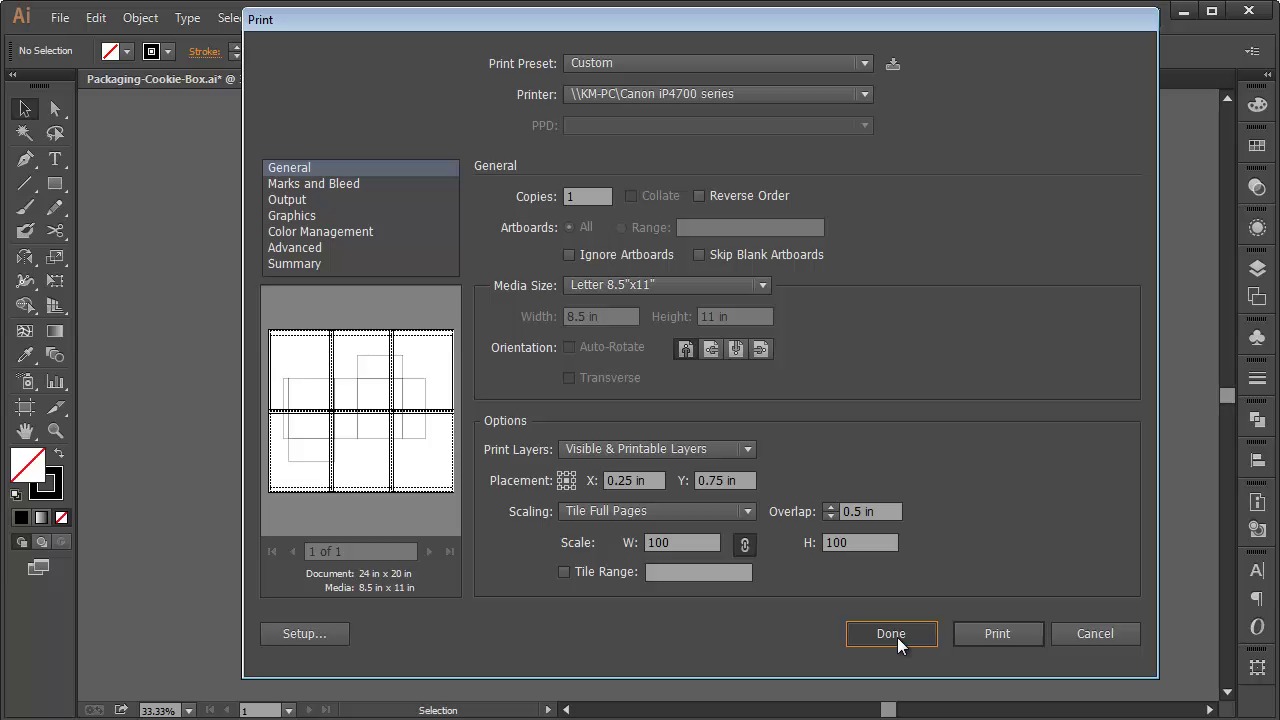
Task: Enable the Reverse Order checkbox
Action: [x=699, y=196]
